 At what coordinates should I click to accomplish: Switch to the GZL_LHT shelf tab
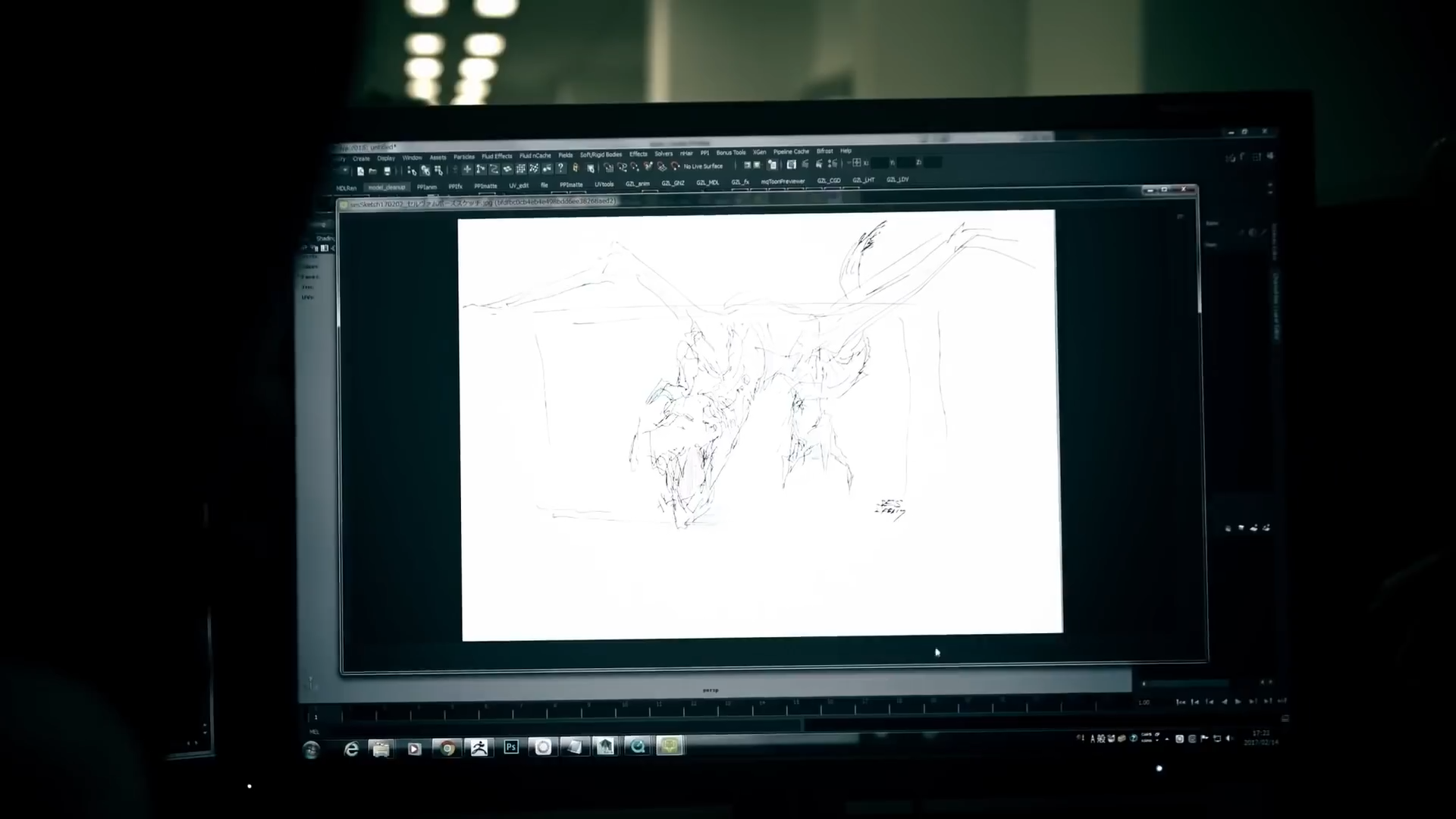[863, 180]
